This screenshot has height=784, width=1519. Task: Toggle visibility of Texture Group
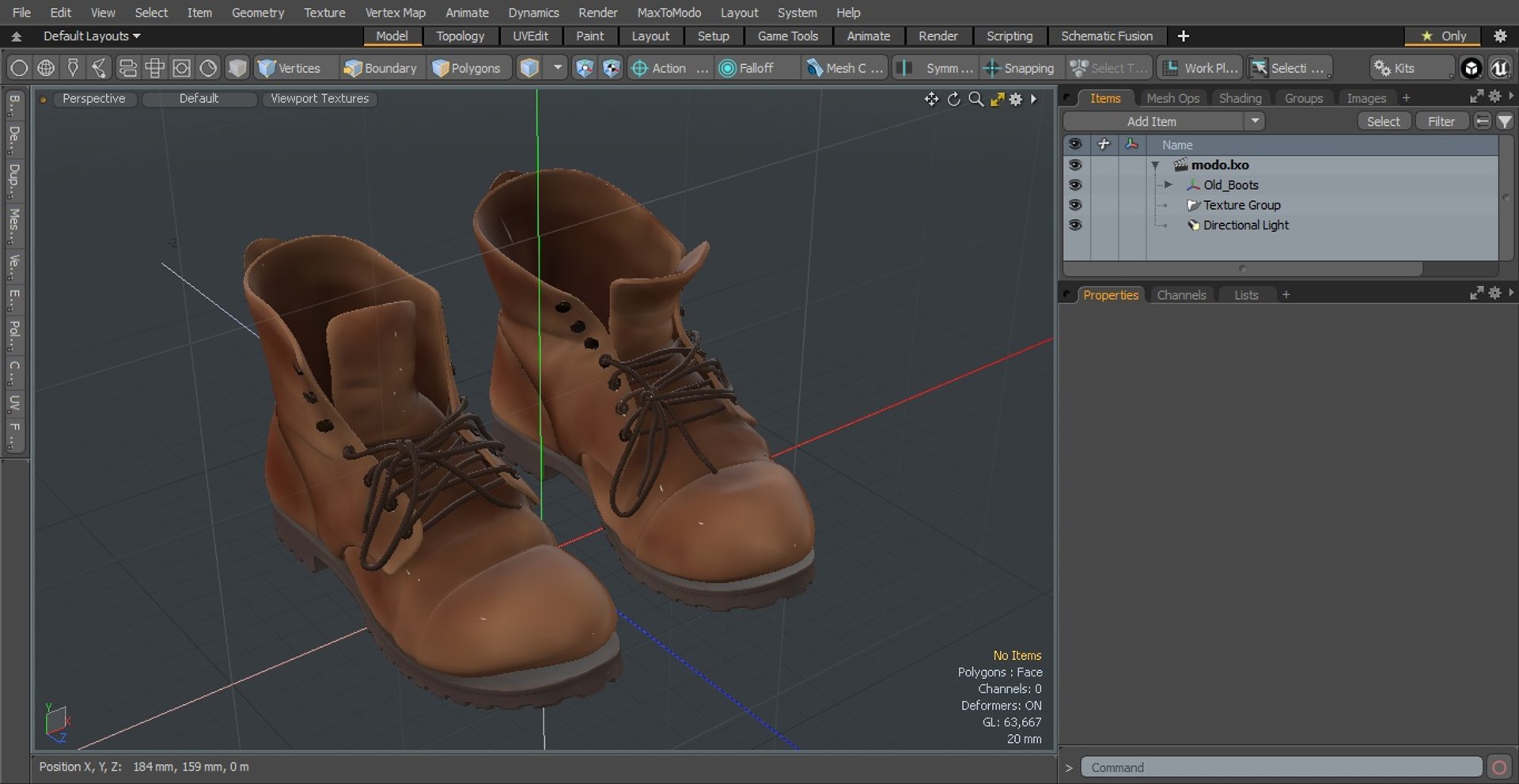1074,205
